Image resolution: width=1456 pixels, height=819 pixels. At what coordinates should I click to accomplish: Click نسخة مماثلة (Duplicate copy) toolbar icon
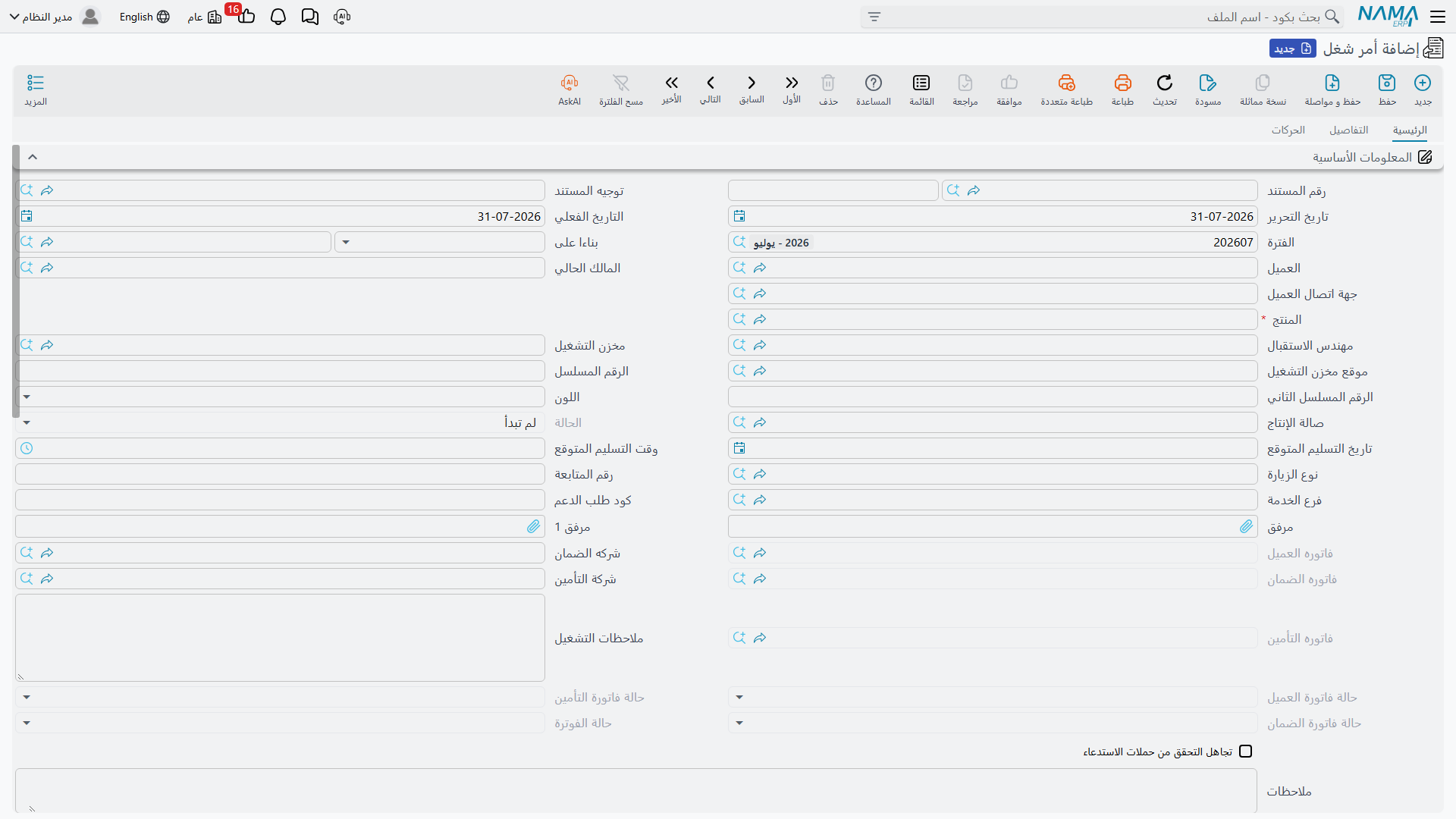click(1263, 83)
